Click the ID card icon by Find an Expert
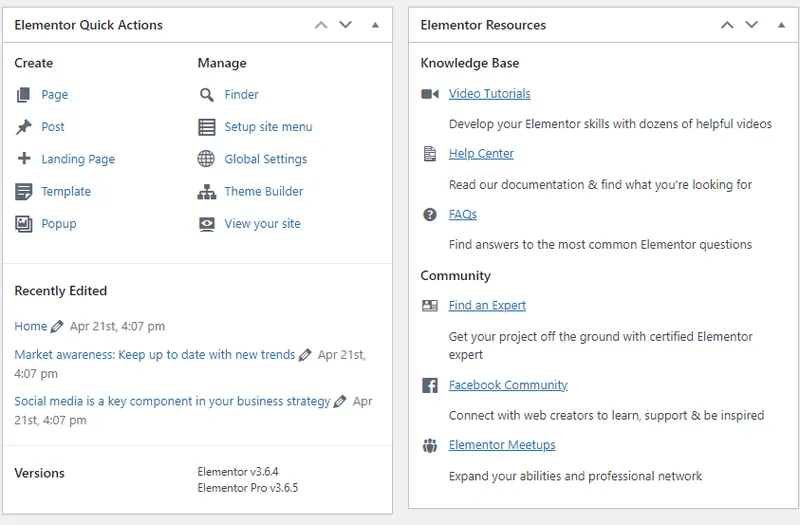 pyautogui.click(x=430, y=306)
